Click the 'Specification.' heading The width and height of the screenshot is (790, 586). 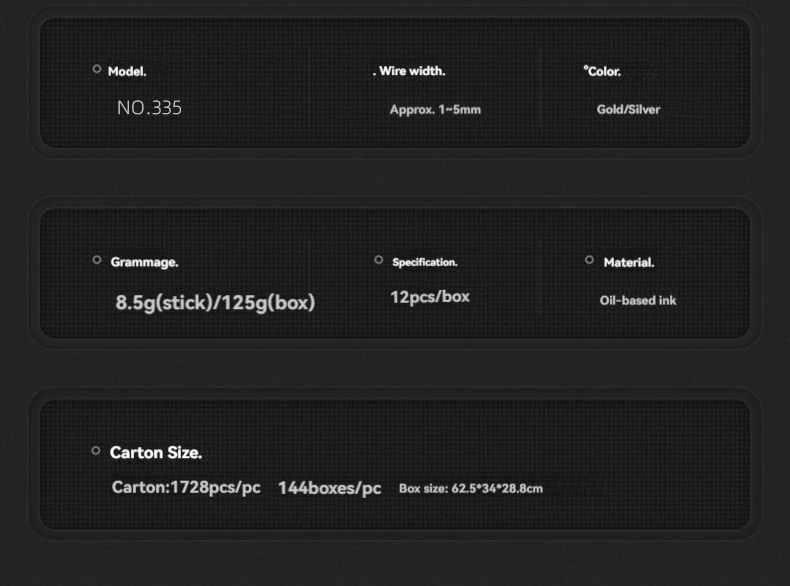pos(425,262)
